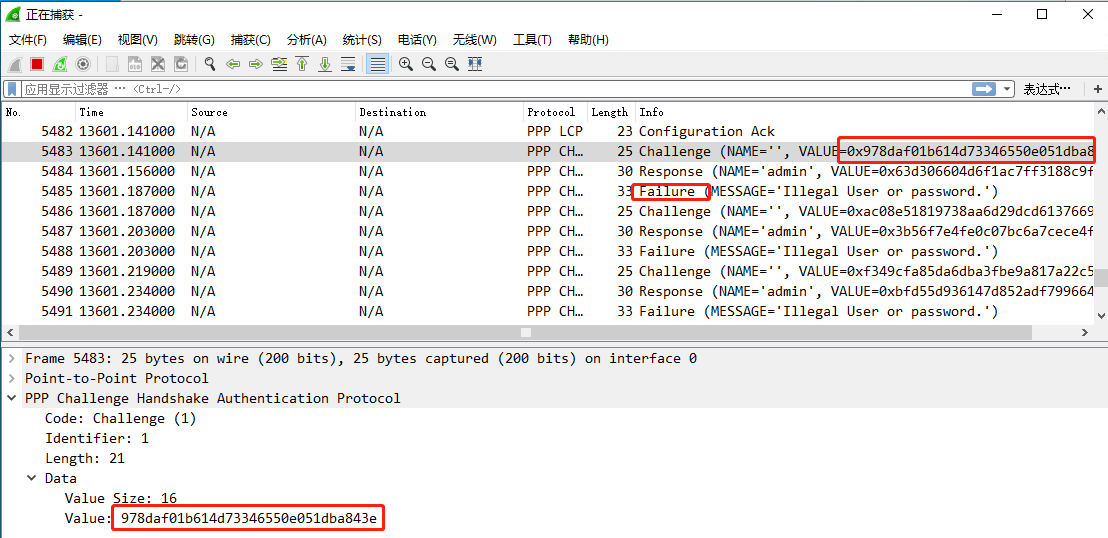Select Code: Challenge (1) field
The width and height of the screenshot is (1108, 538).
(x=120, y=419)
